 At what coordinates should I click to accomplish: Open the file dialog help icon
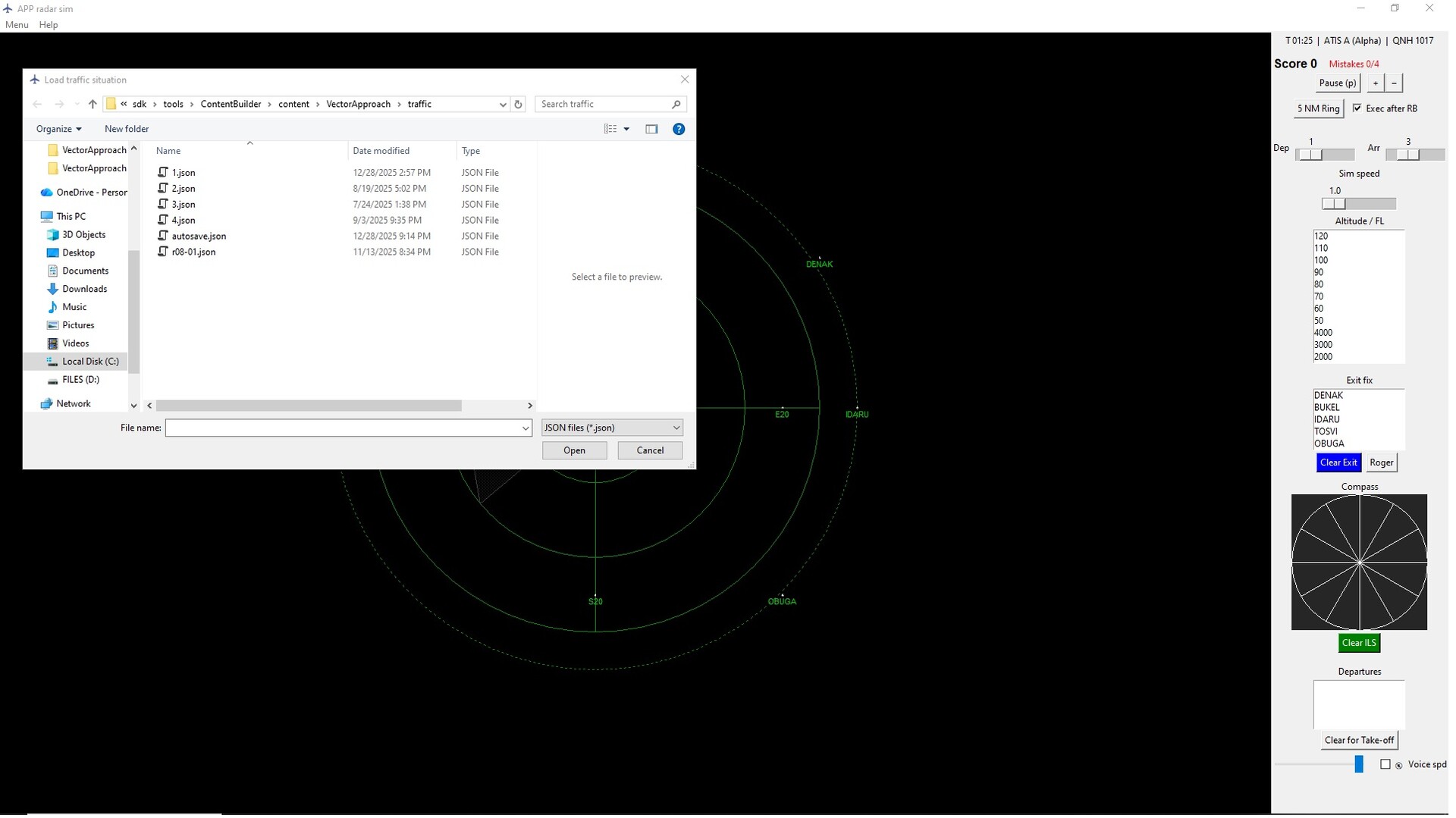tap(679, 129)
